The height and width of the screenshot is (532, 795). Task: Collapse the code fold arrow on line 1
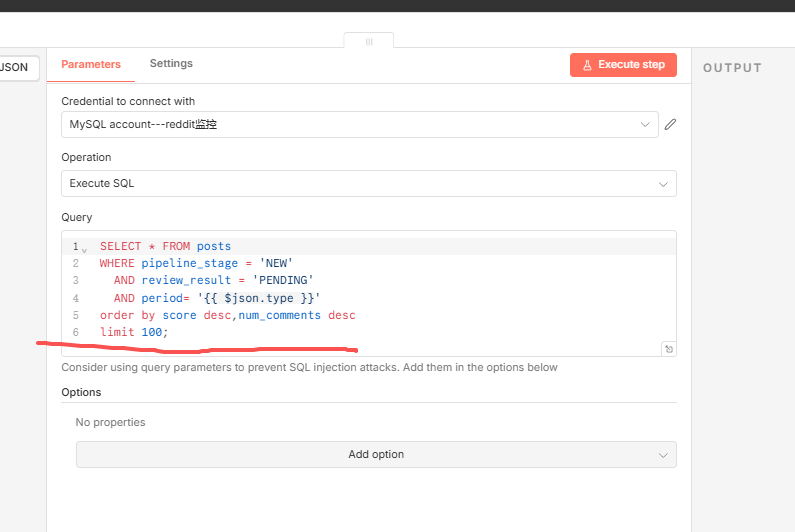pyautogui.click(x=84, y=248)
